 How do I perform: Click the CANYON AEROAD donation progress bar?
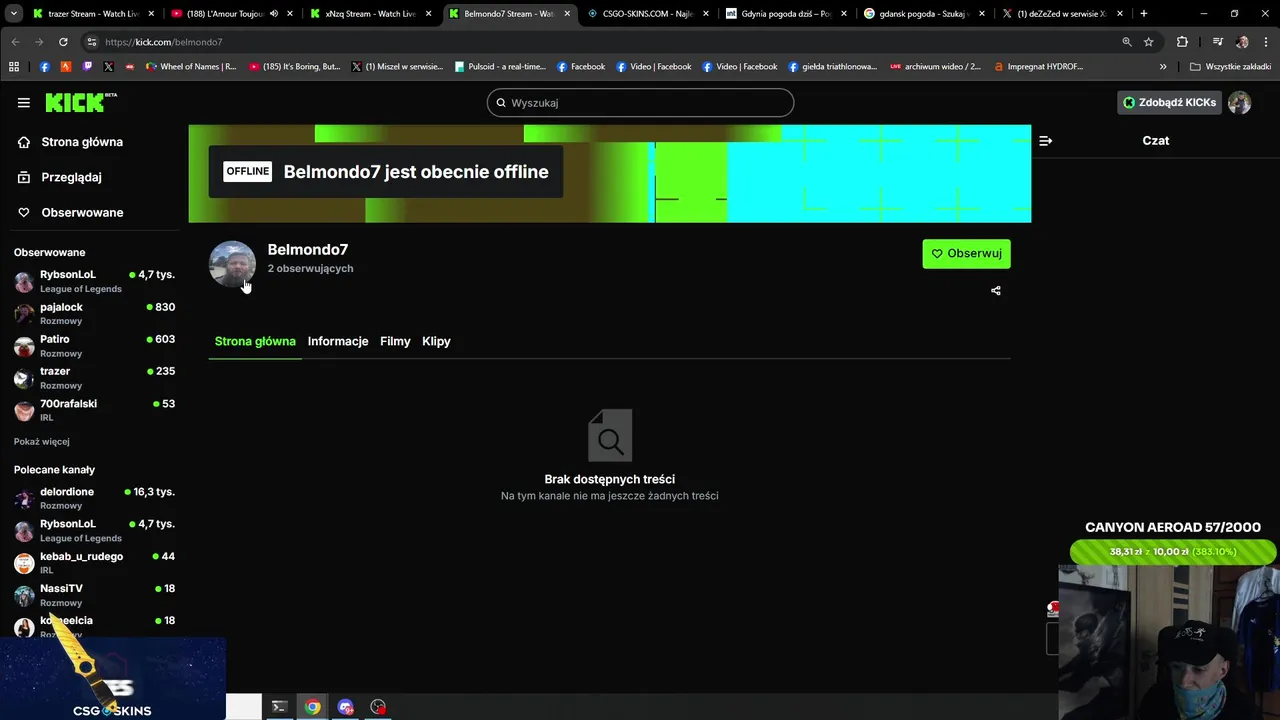click(1173, 552)
